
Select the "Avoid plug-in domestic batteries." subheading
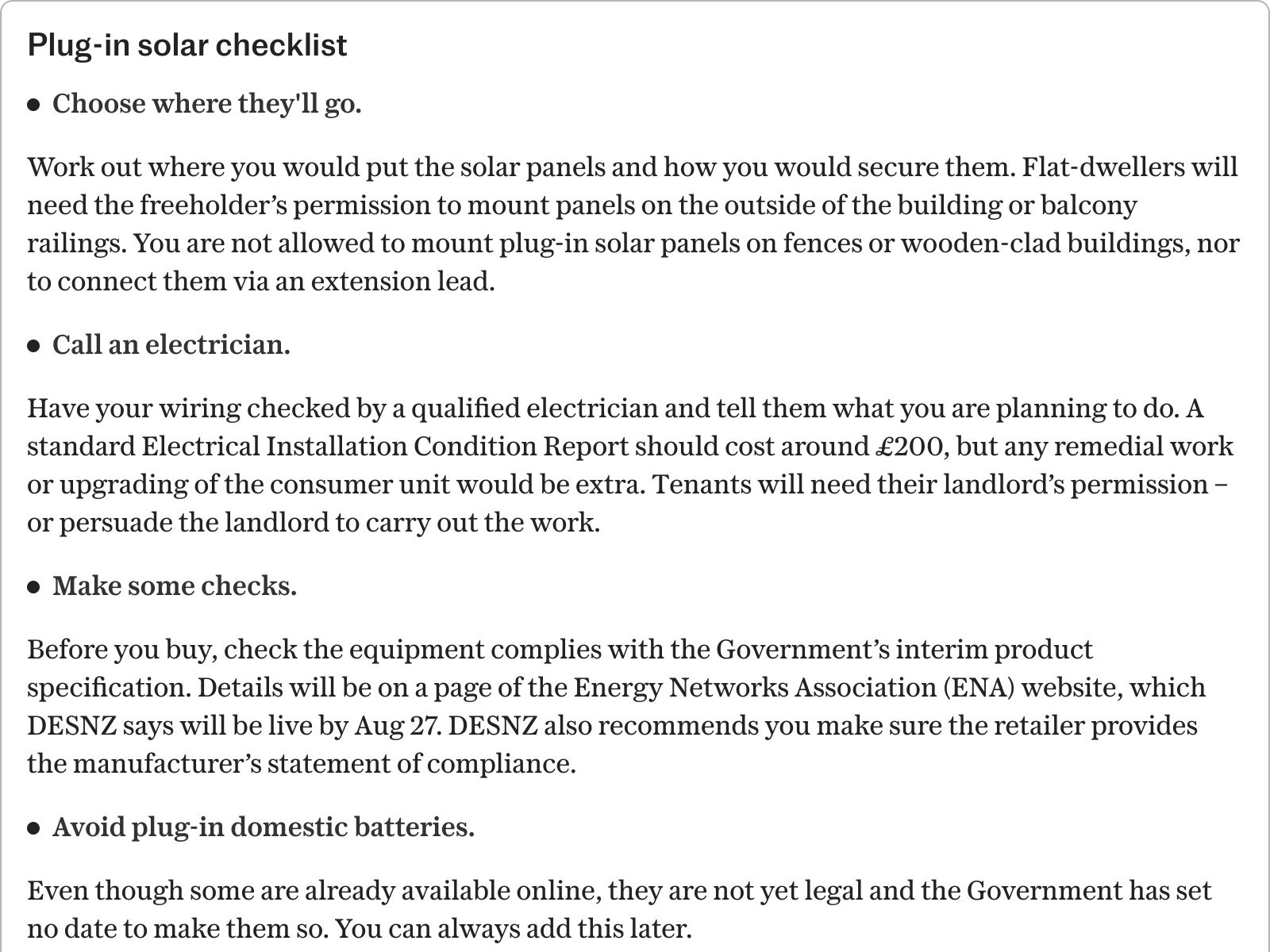tap(264, 827)
